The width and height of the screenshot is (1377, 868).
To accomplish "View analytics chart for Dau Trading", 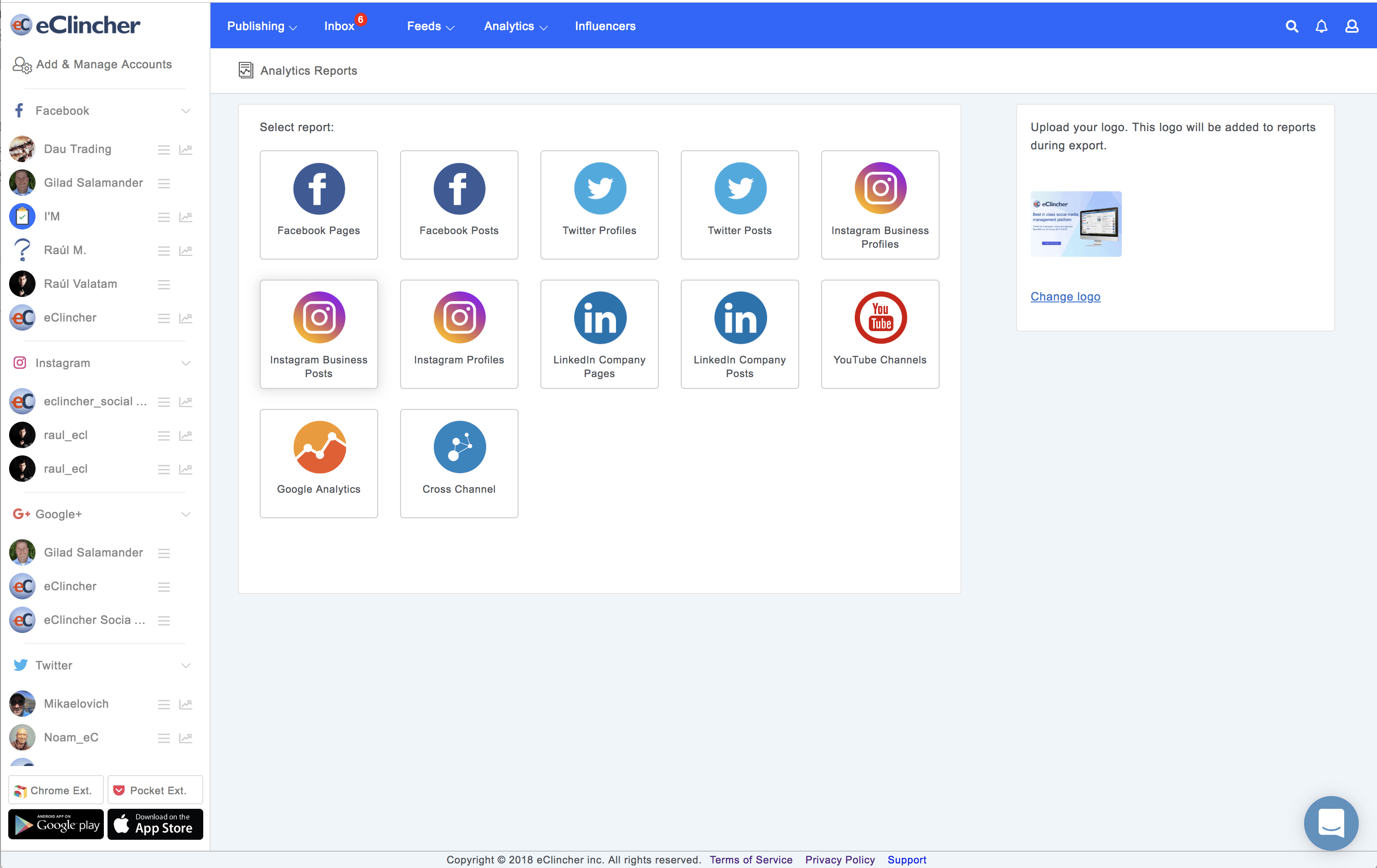I will [186, 150].
